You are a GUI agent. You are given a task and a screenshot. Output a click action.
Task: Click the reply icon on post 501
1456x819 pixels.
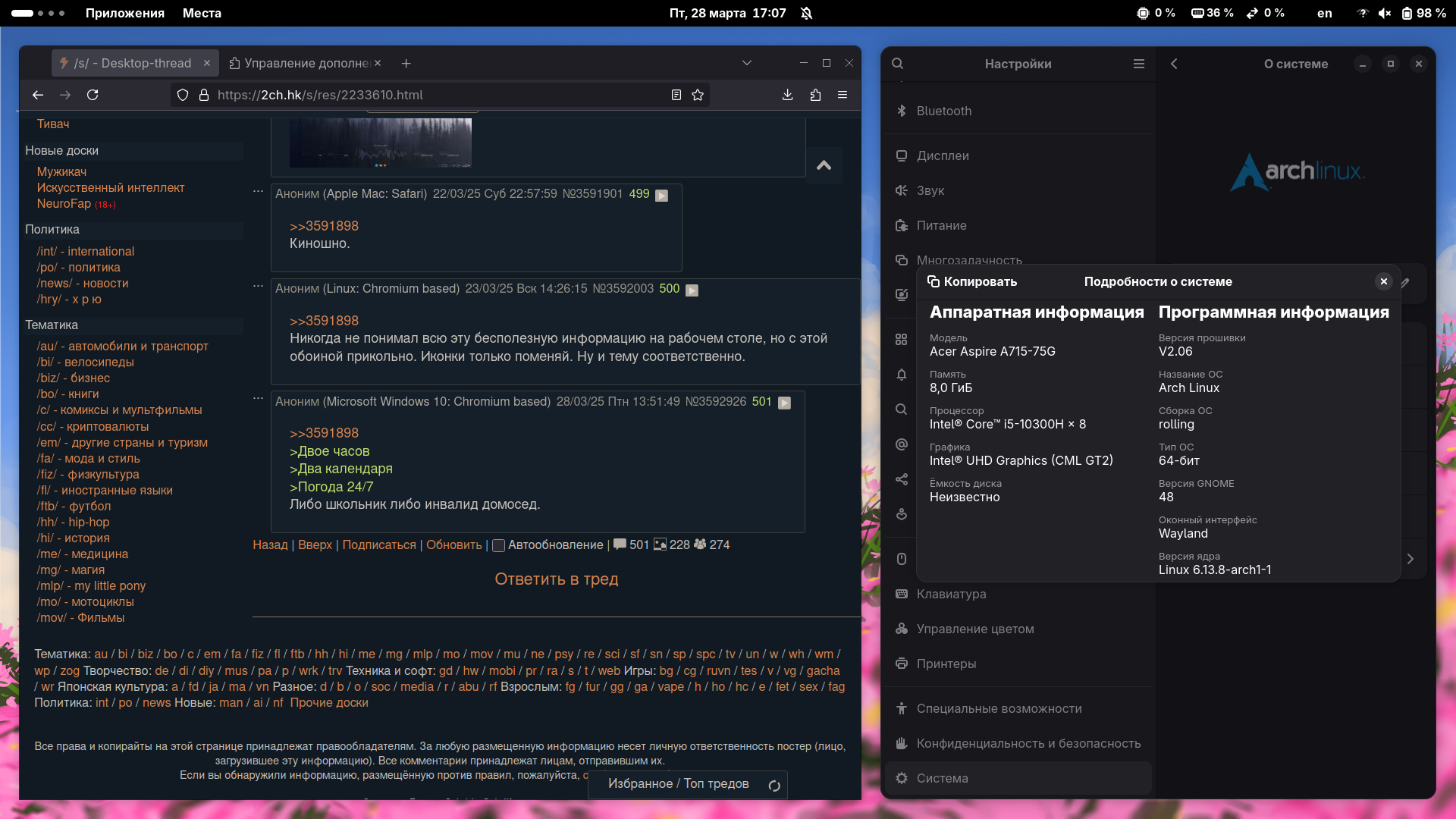tap(784, 403)
